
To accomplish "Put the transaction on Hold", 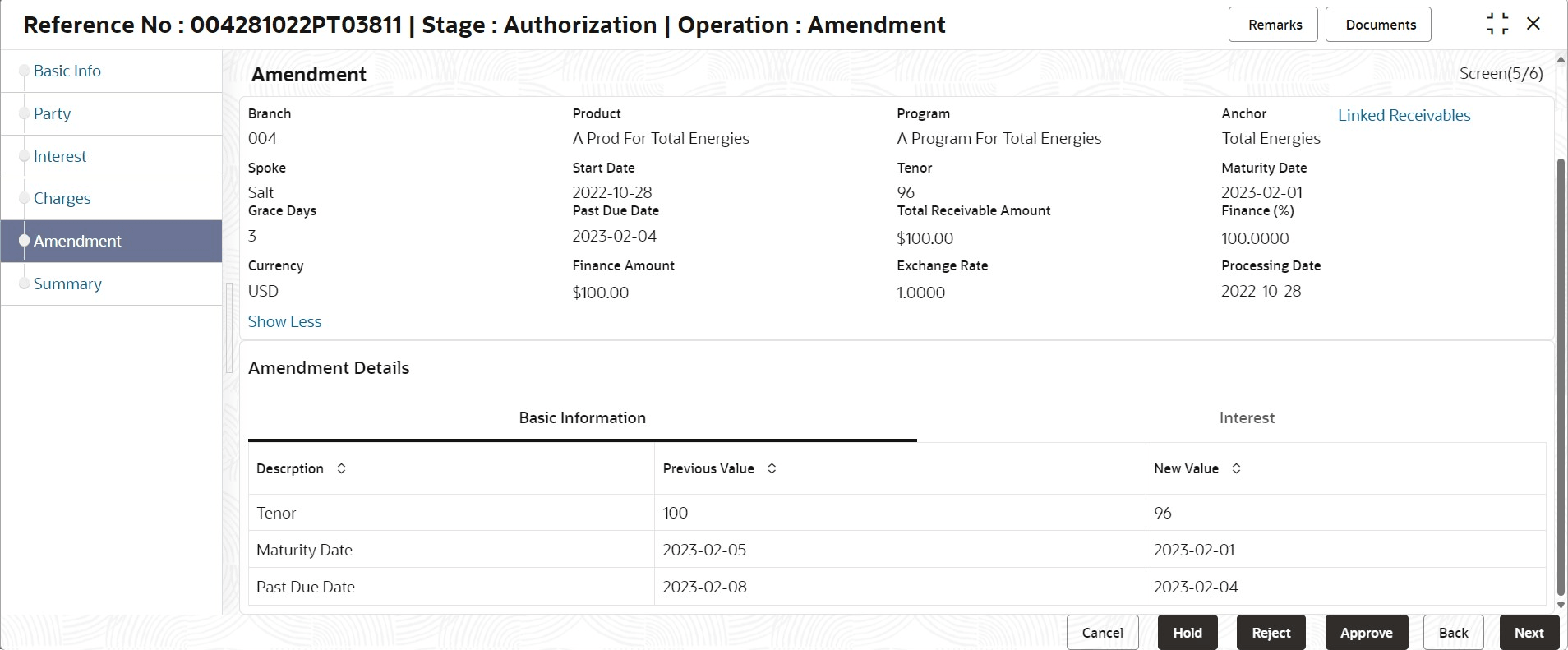I will pyautogui.click(x=1187, y=633).
